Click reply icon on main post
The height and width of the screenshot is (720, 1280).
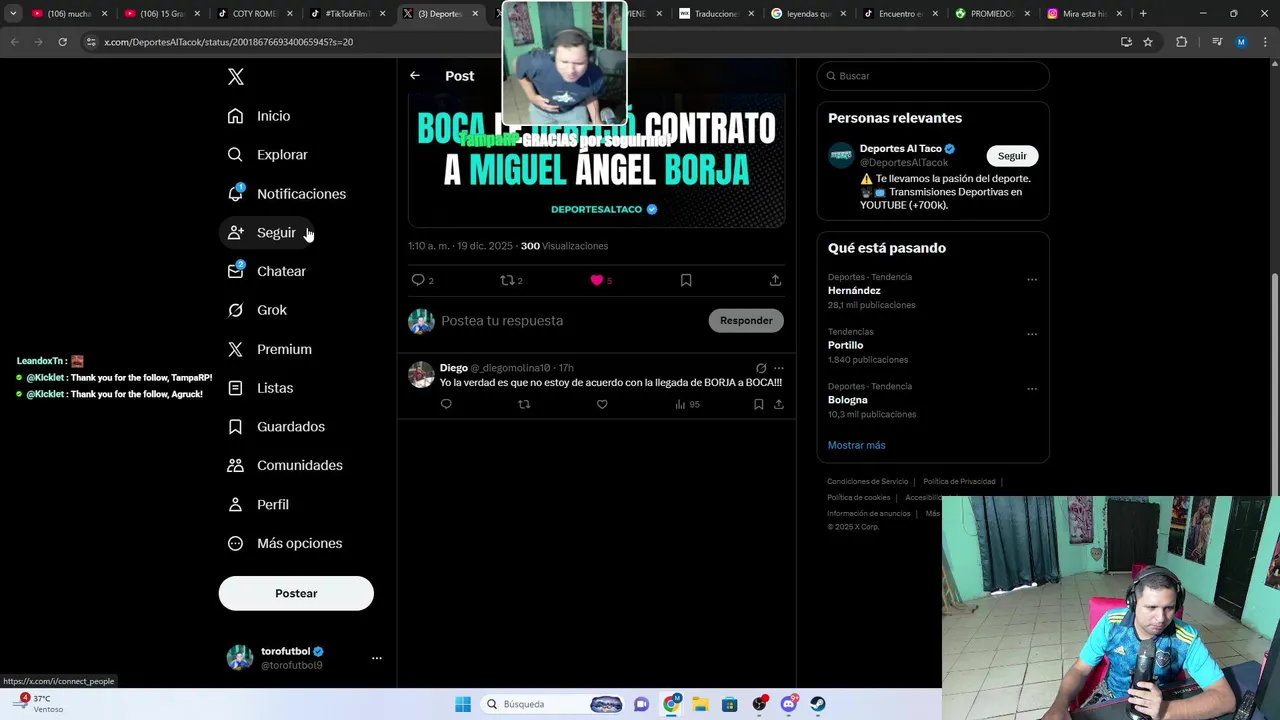[x=418, y=281]
